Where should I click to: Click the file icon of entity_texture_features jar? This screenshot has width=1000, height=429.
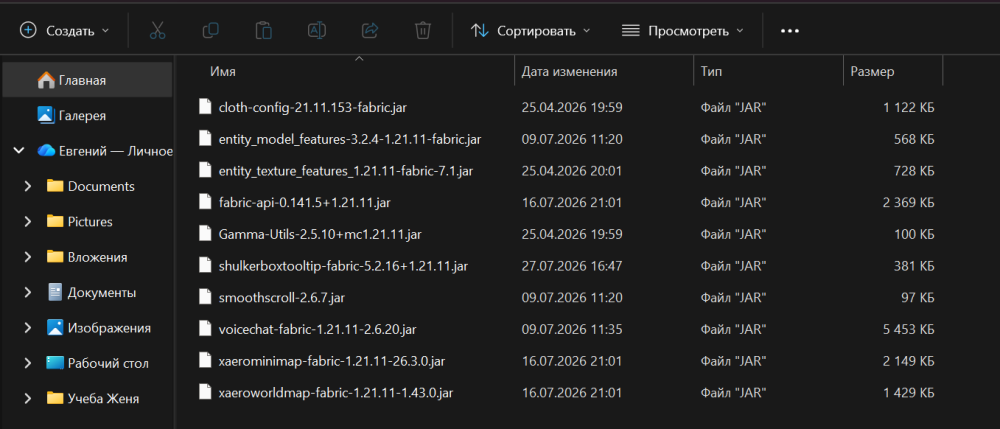coord(205,170)
